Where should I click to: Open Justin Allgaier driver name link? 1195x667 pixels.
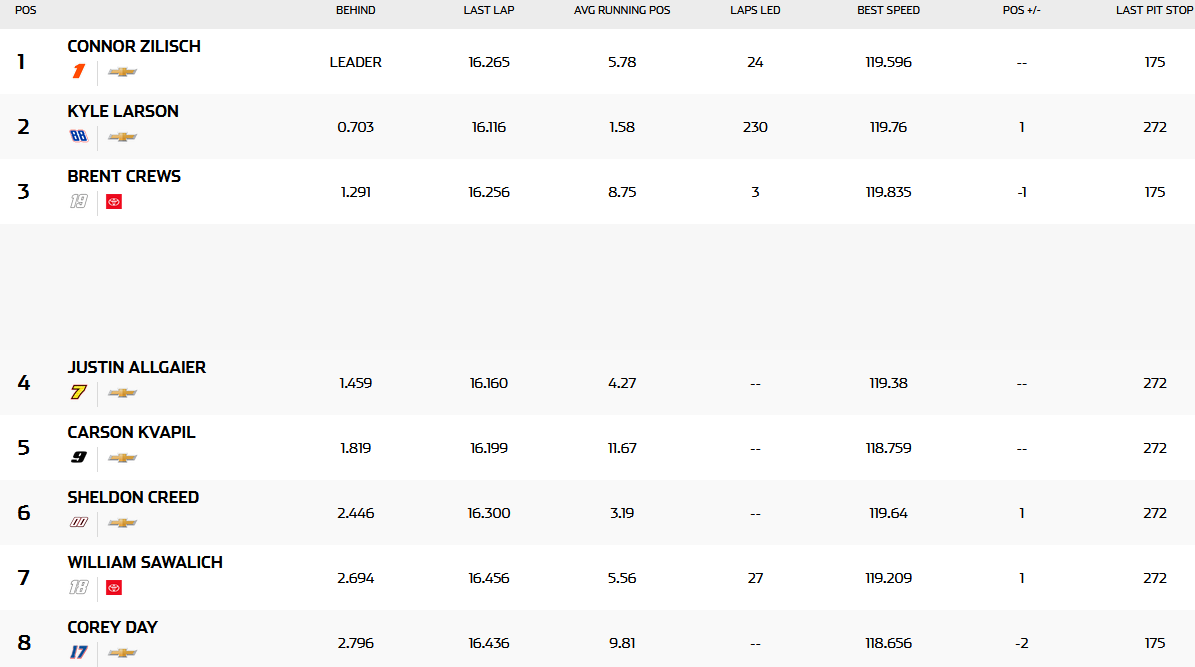point(137,367)
